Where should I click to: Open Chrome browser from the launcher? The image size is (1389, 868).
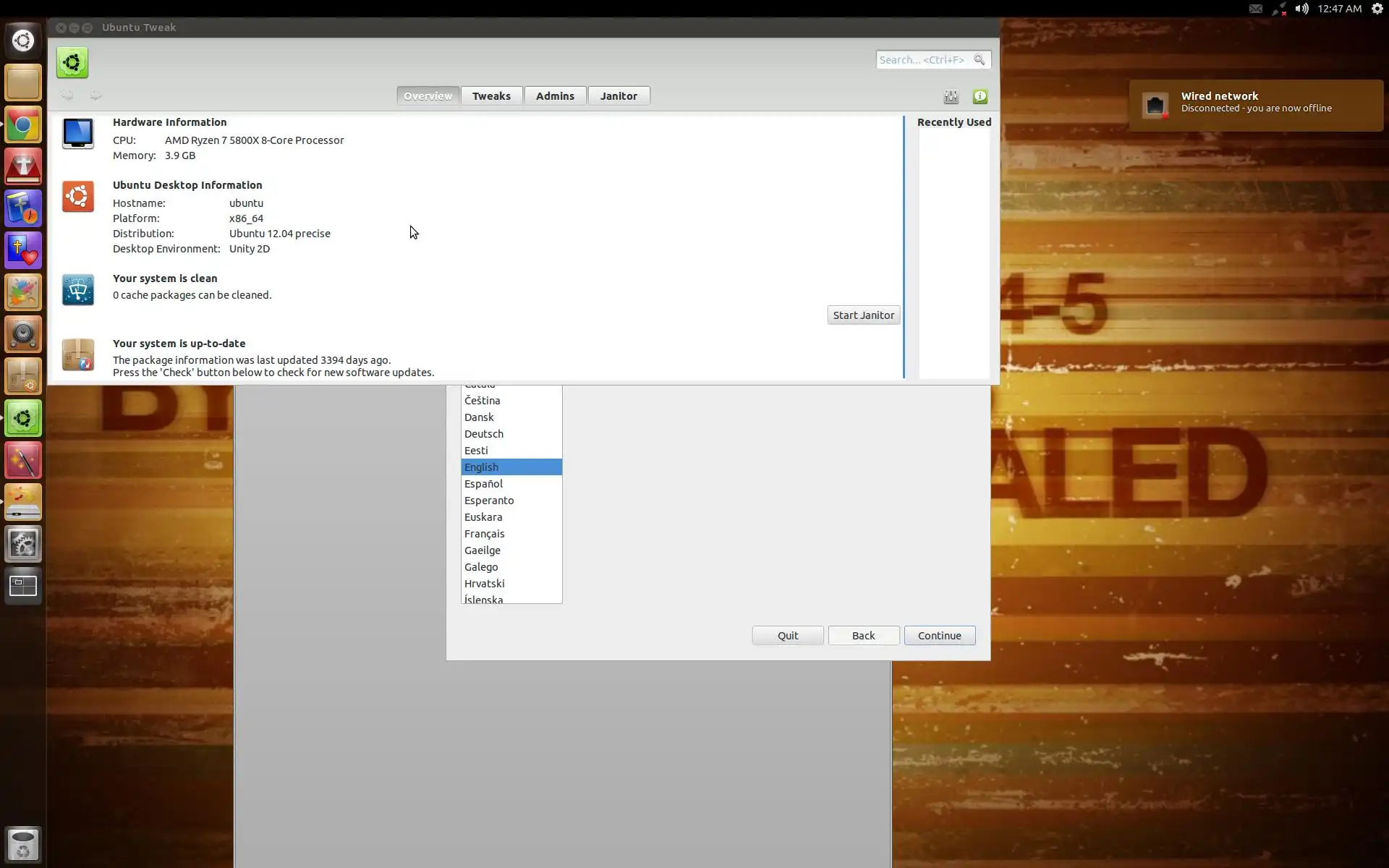(23, 126)
